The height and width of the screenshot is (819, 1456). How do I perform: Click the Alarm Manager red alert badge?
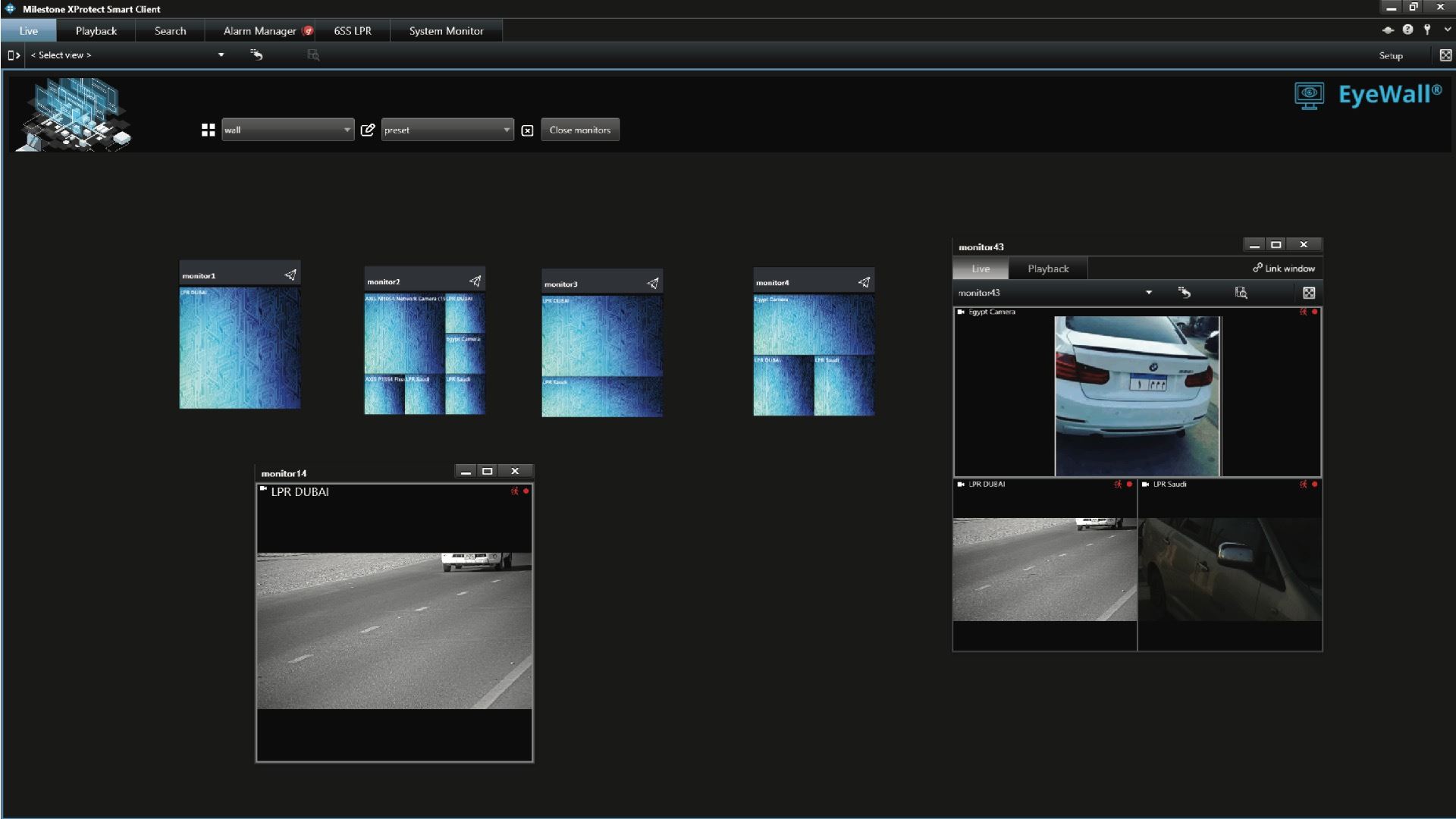click(x=307, y=31)
